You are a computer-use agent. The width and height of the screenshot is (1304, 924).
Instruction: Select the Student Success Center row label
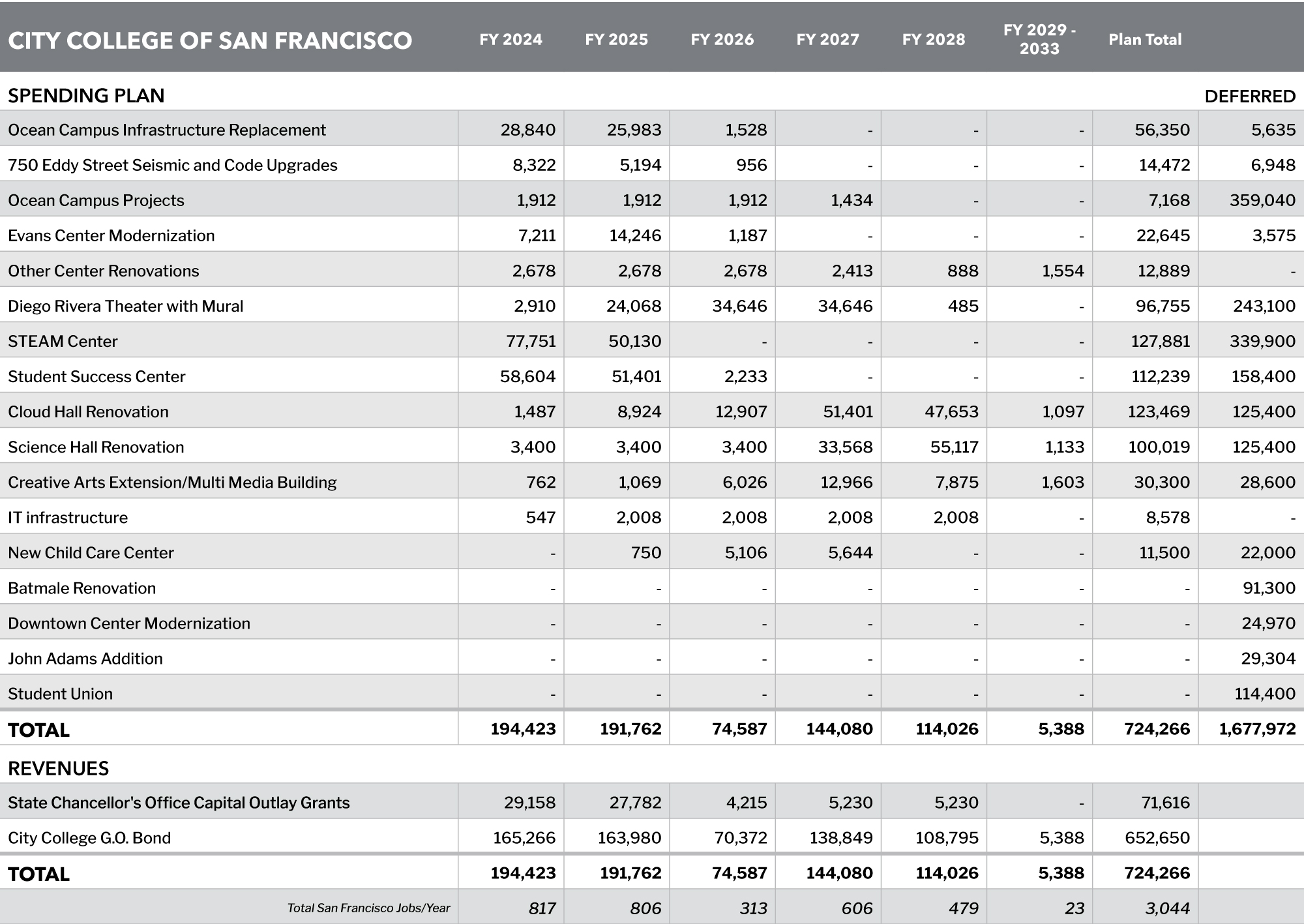[x=96, y=376]
